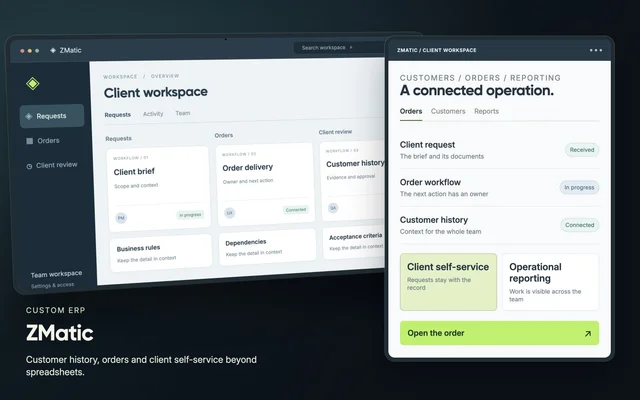Click the Order workflow row title
640x400 pixels.
click(x=430, y=182)
